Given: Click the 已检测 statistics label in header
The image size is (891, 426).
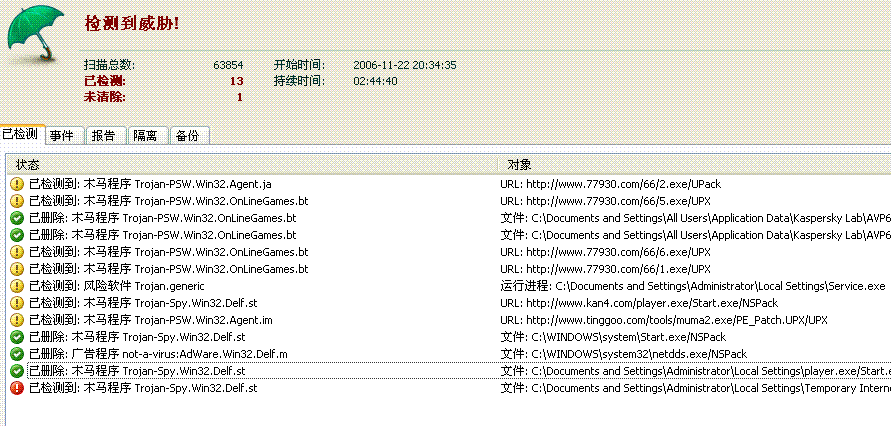Looking at the screenshot, I should point(105,81).
